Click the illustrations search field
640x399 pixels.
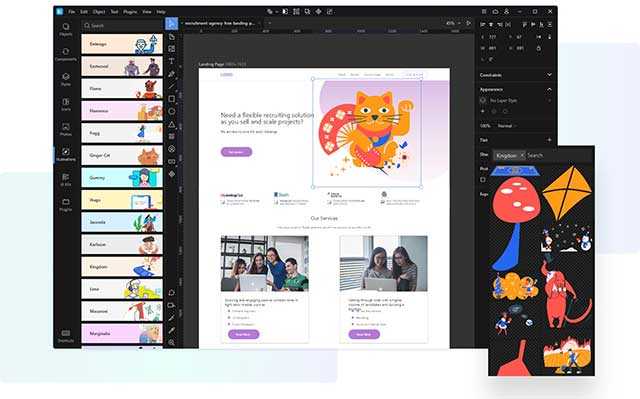coord(122,25)
